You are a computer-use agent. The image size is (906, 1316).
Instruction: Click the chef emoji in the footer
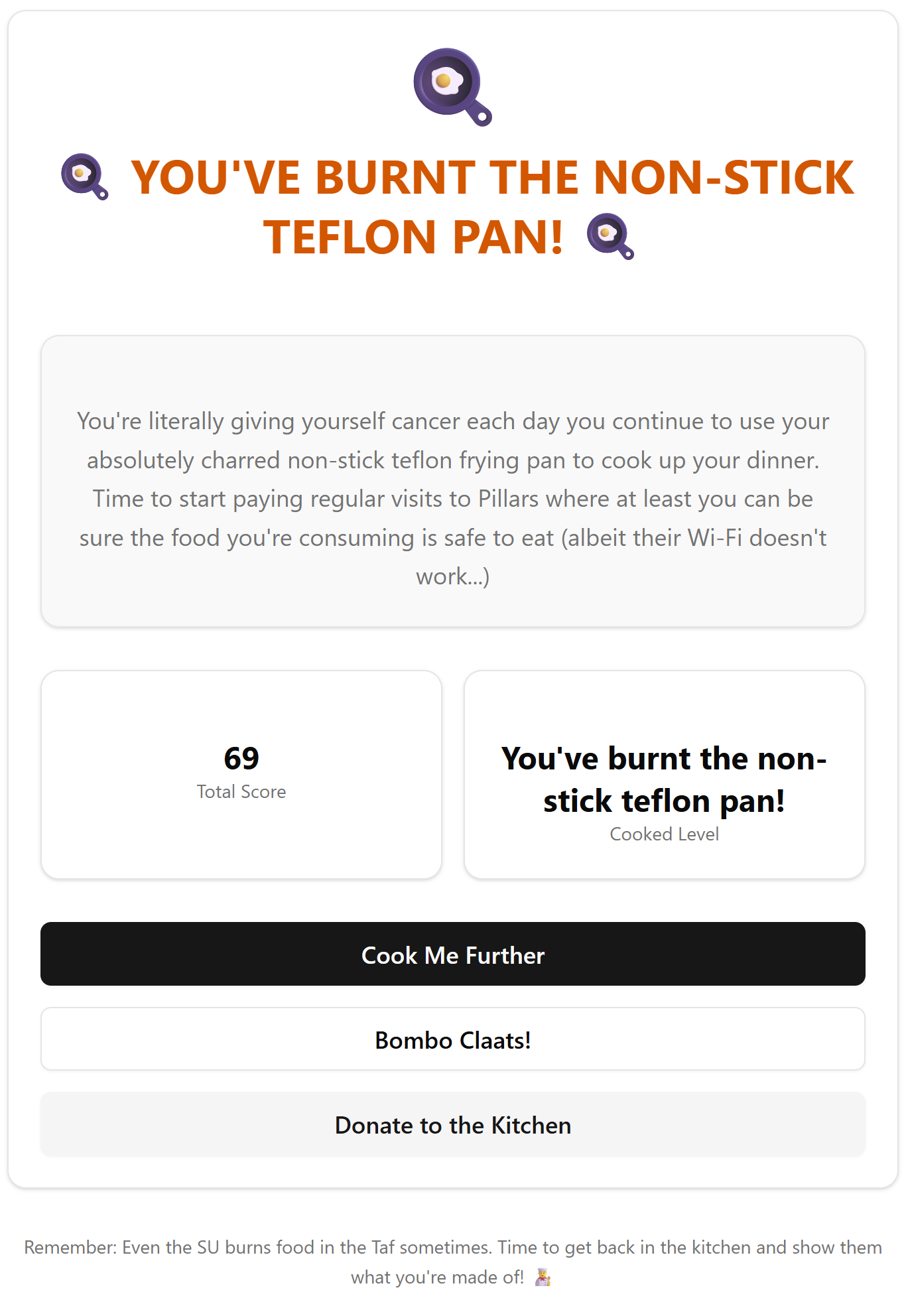543,1277
